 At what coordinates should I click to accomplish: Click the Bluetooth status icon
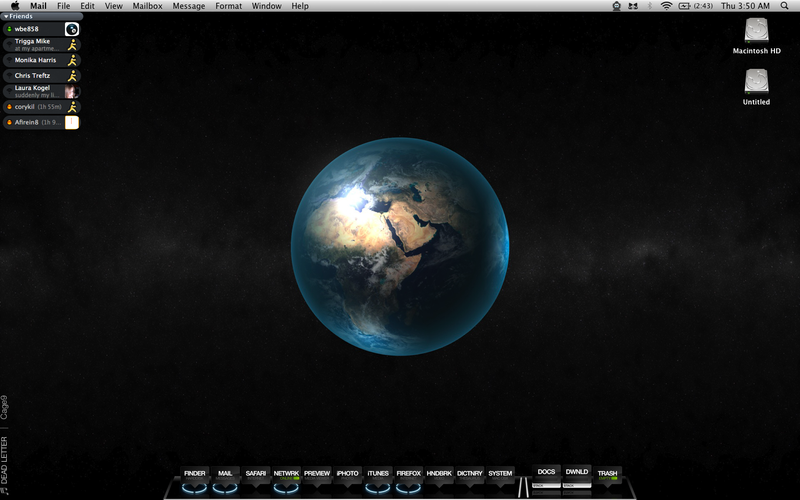[649, 6]
